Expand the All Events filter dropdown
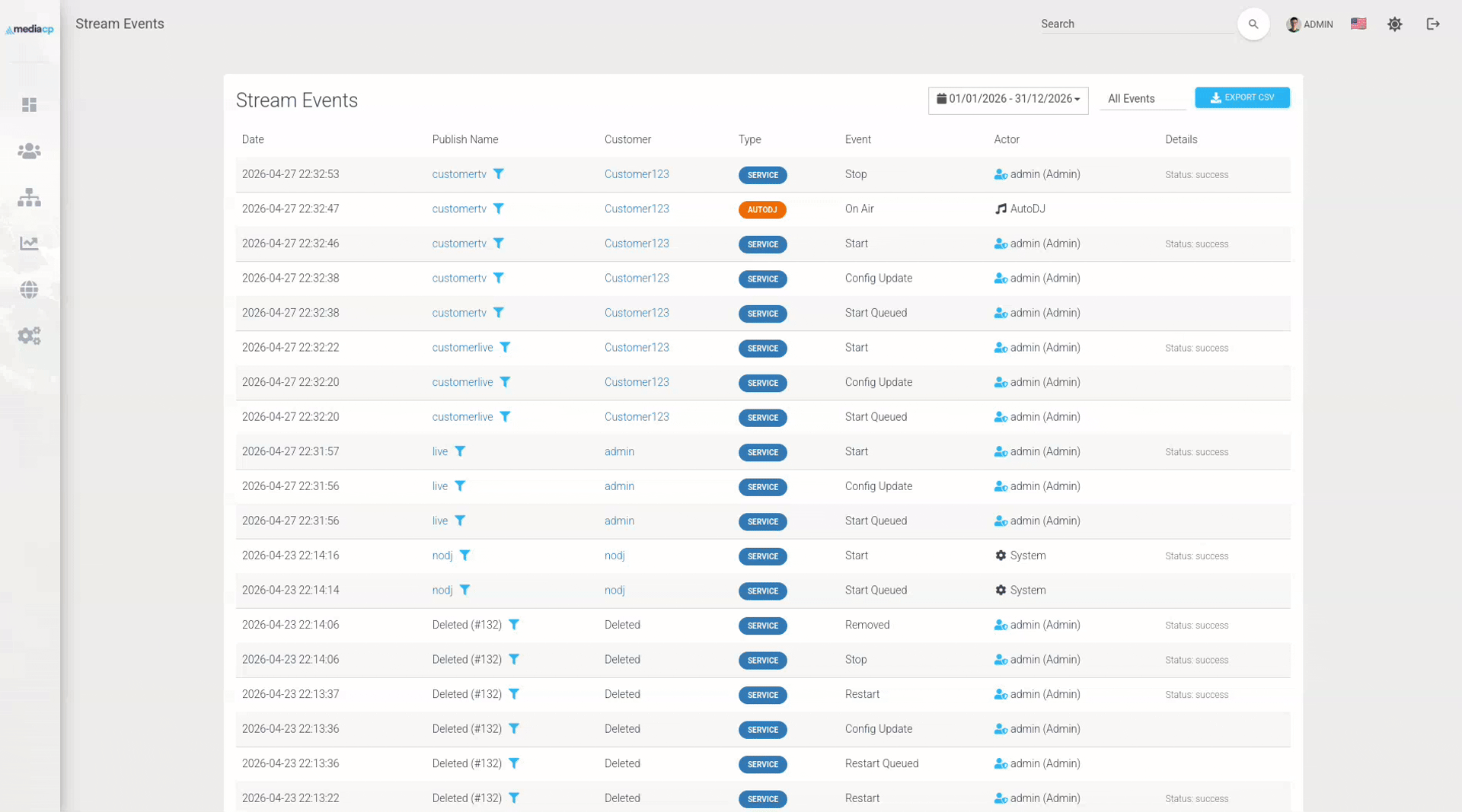The image size is (1462, 812). point(1141,99)
